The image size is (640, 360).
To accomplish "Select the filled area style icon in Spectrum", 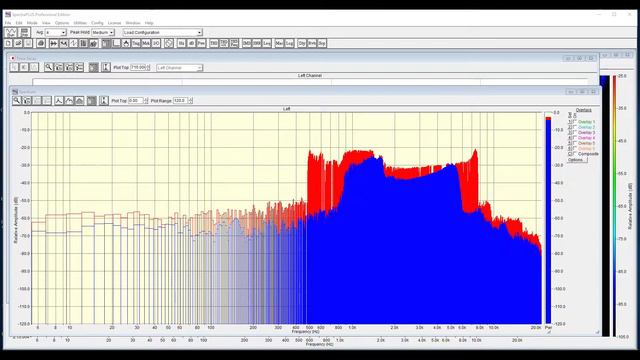I will (x=80, y=100).
